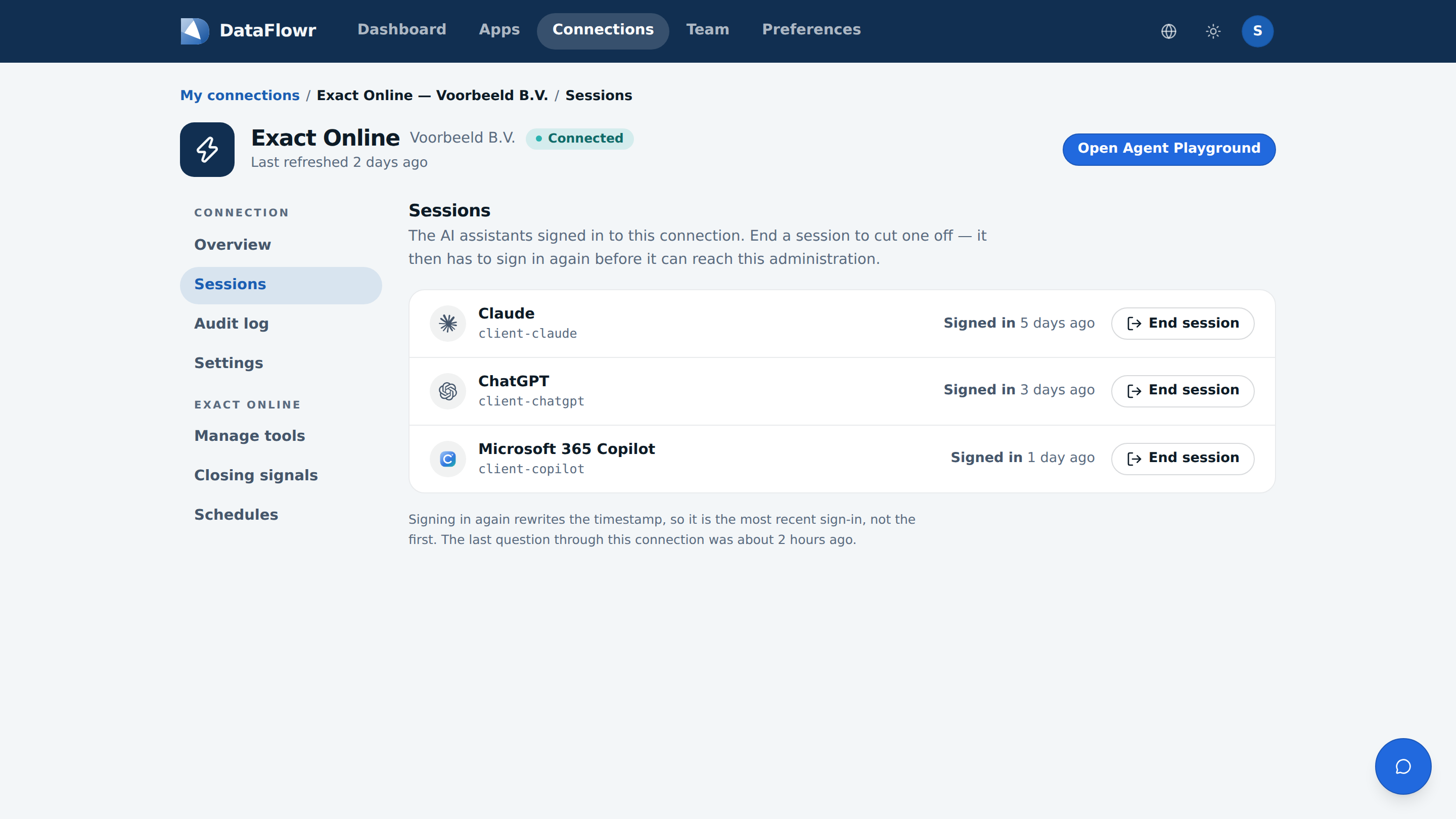
Task: Open the Apps tab
Action: pyautogui.click(x=499, y=30)
